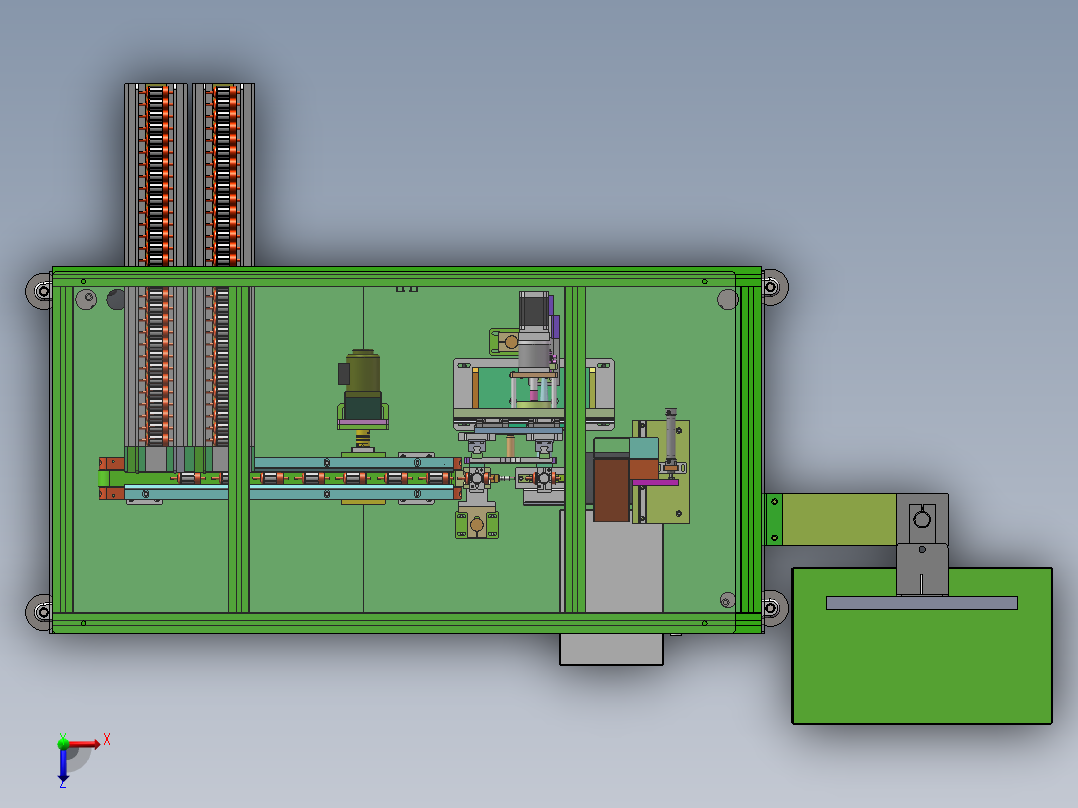Screen dimensions: 1078x808
Task: Click the blue Z axis arrow of the triad
Action: coord(63,764)
